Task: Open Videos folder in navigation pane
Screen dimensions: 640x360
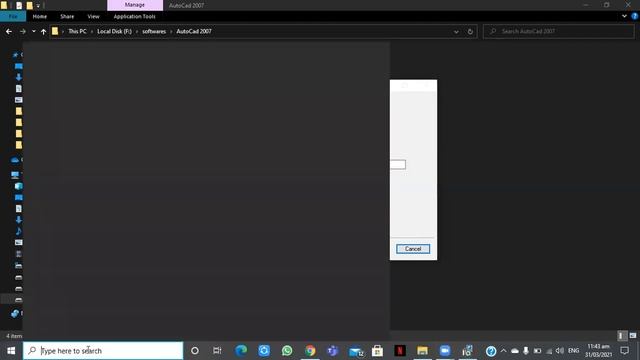Action: click(19, 254)
